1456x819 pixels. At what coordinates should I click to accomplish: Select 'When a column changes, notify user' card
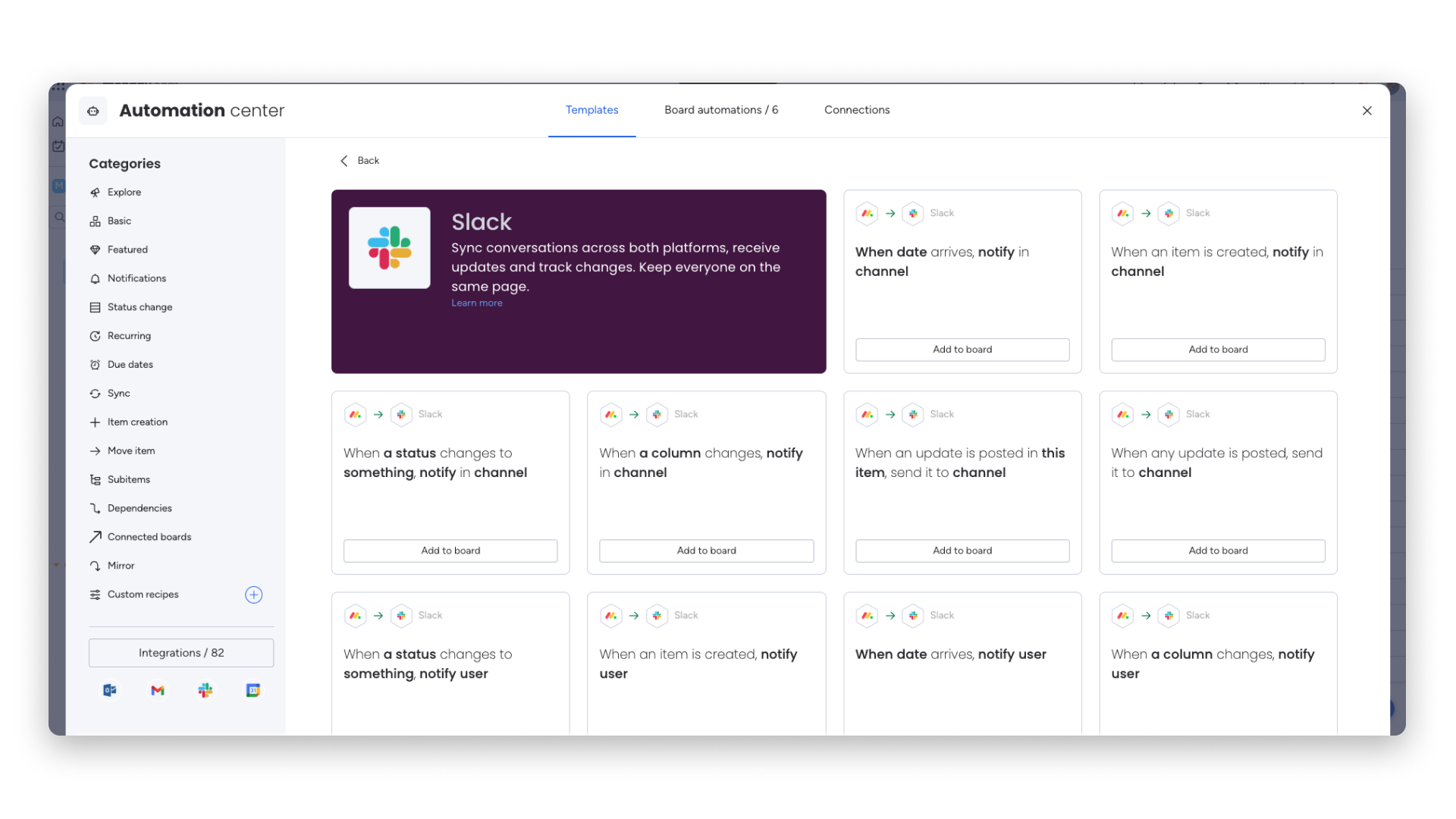tap(1218, 664)
